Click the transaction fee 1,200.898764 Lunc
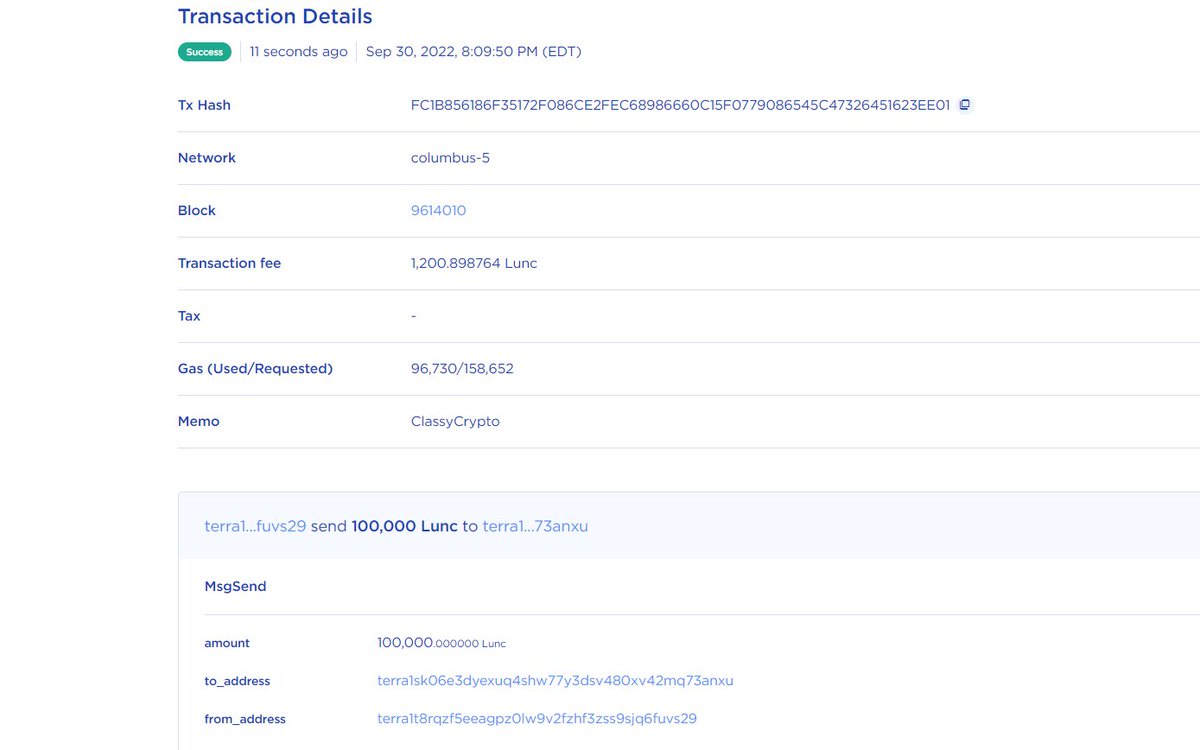Image resolution: width=1200 pixels, height=750 pixels. click(x=474, y=263)
